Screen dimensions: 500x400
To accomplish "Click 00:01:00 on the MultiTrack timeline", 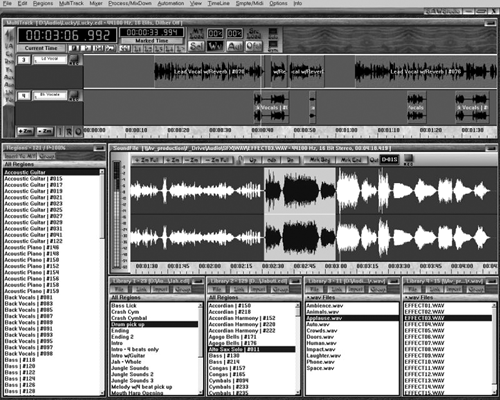I will (x=346, y=130).
